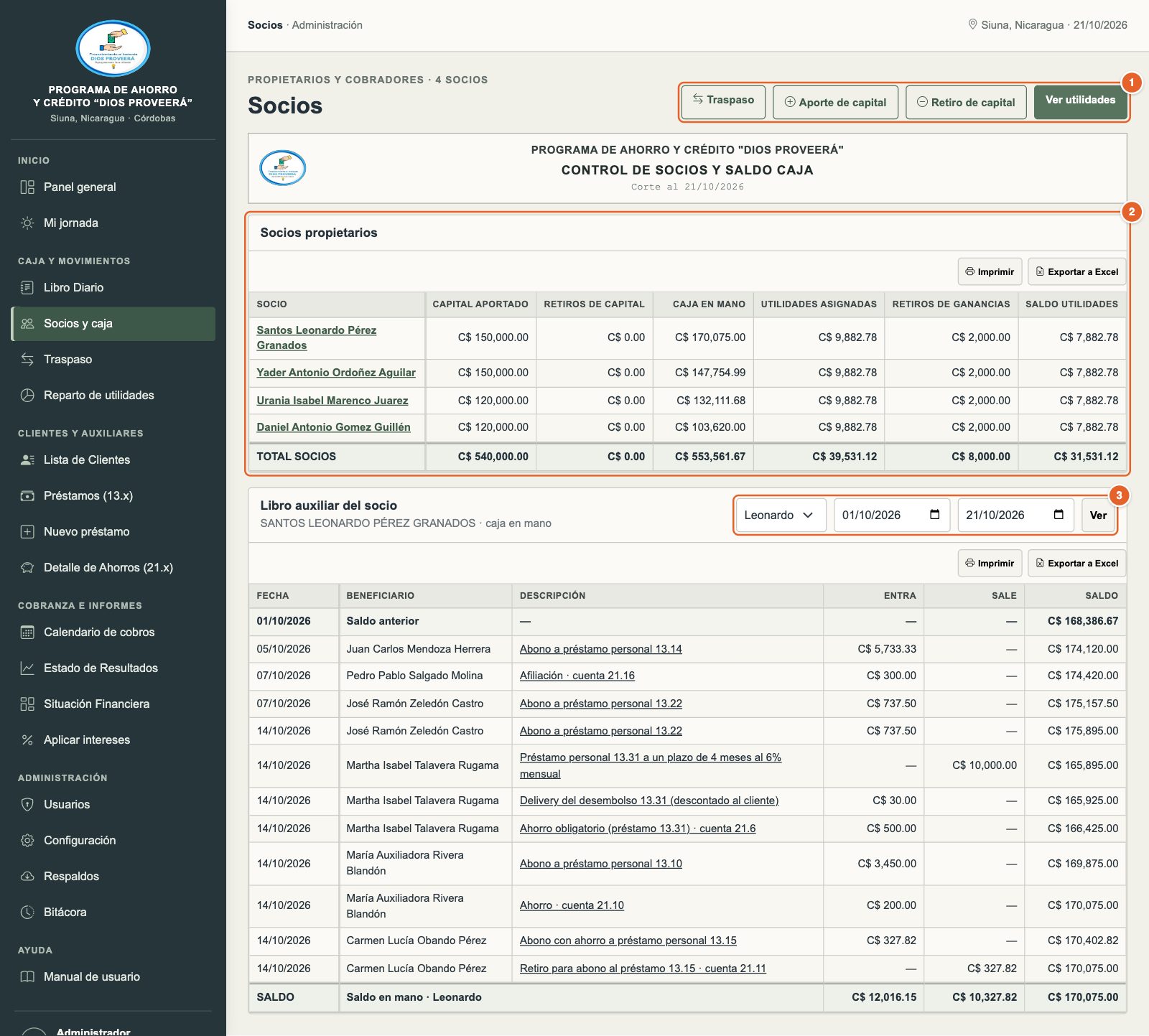Click the Aporte de capital button
The width and height of the screenshot is (1149, 1036).
[835, 102]
